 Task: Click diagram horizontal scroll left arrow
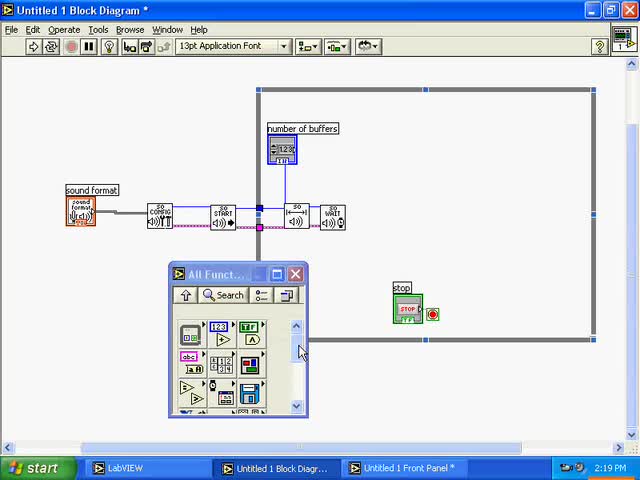point(8,448)
